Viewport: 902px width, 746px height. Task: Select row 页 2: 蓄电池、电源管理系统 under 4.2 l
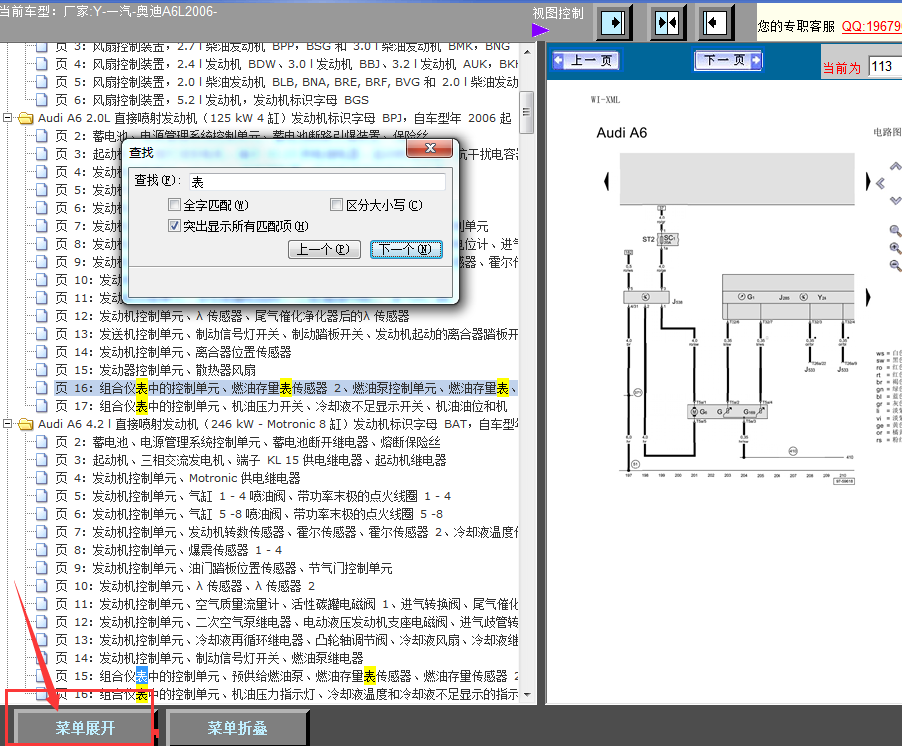pos(247,442)
